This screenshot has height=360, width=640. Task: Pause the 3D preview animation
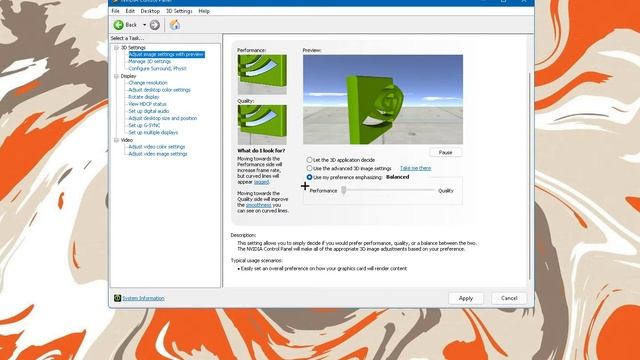click(445, 152)
